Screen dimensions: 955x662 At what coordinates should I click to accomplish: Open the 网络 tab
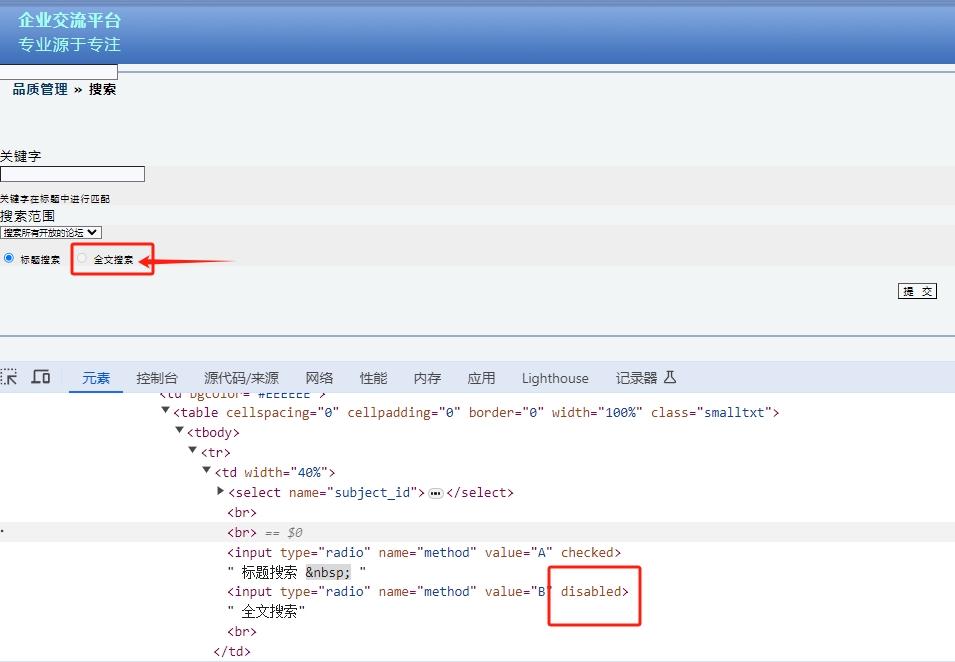[319, 378]
